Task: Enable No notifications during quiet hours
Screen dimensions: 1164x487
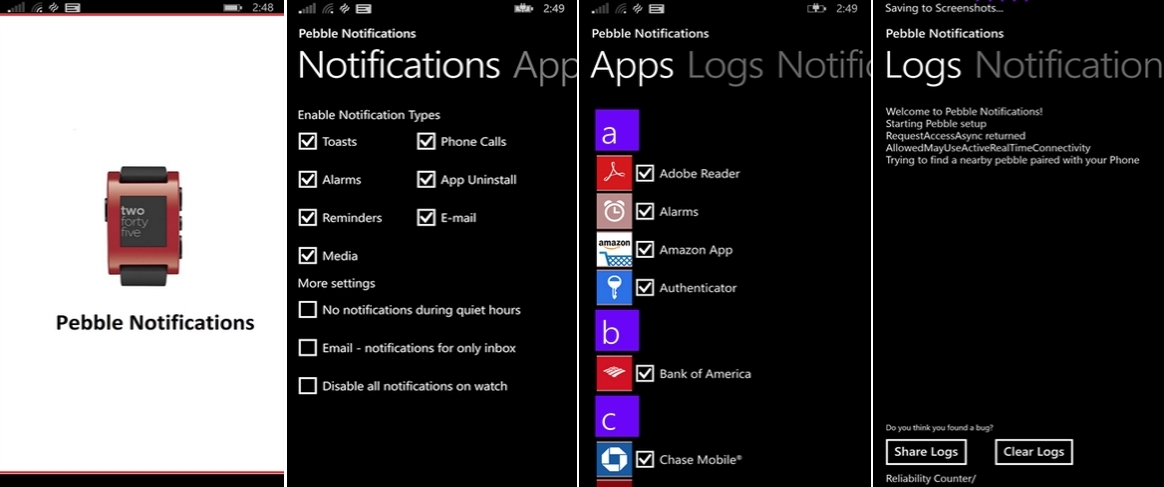Action: click(x=308, y=310)
